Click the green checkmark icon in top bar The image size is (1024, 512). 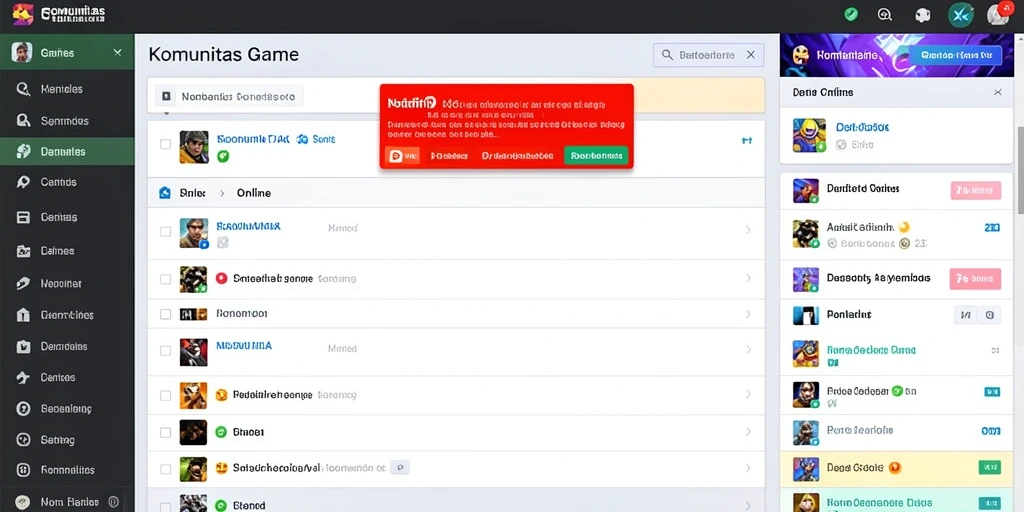pos(851,14)
